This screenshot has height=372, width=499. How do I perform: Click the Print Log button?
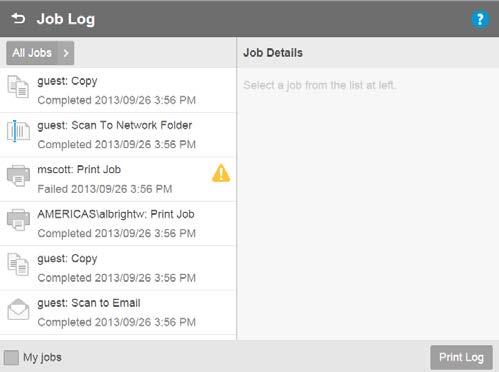click(x=461, y=357)
